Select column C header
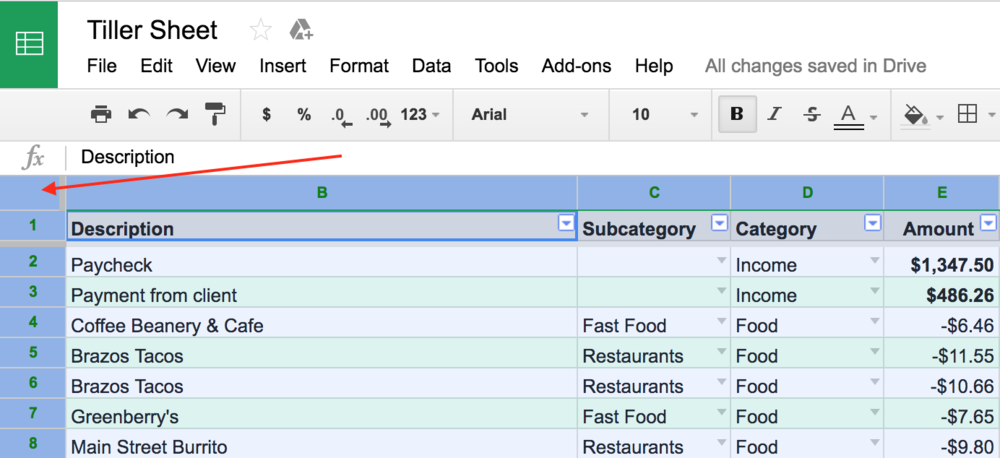 [654, 193]
